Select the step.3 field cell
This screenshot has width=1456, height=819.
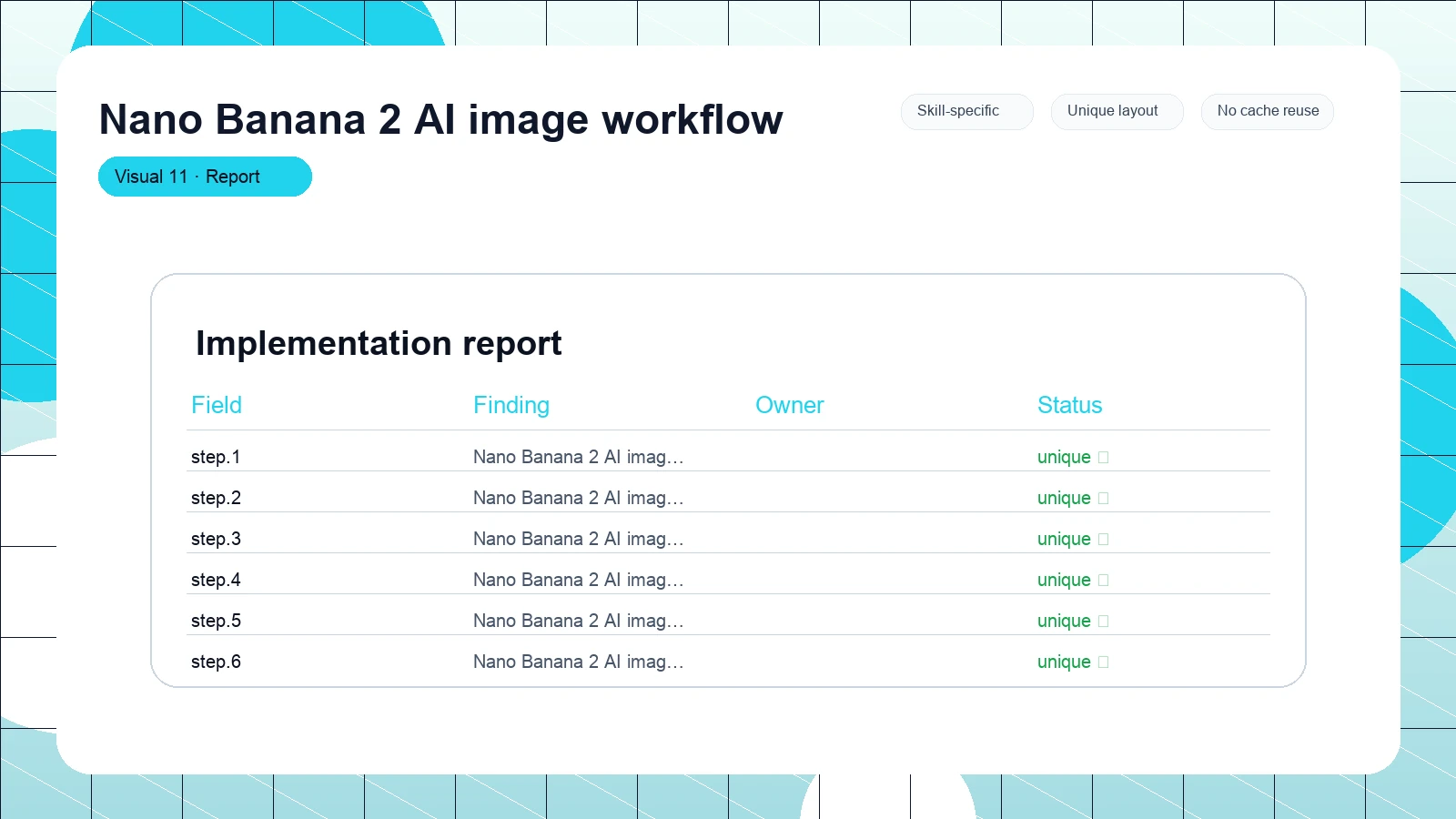(216, 539)
